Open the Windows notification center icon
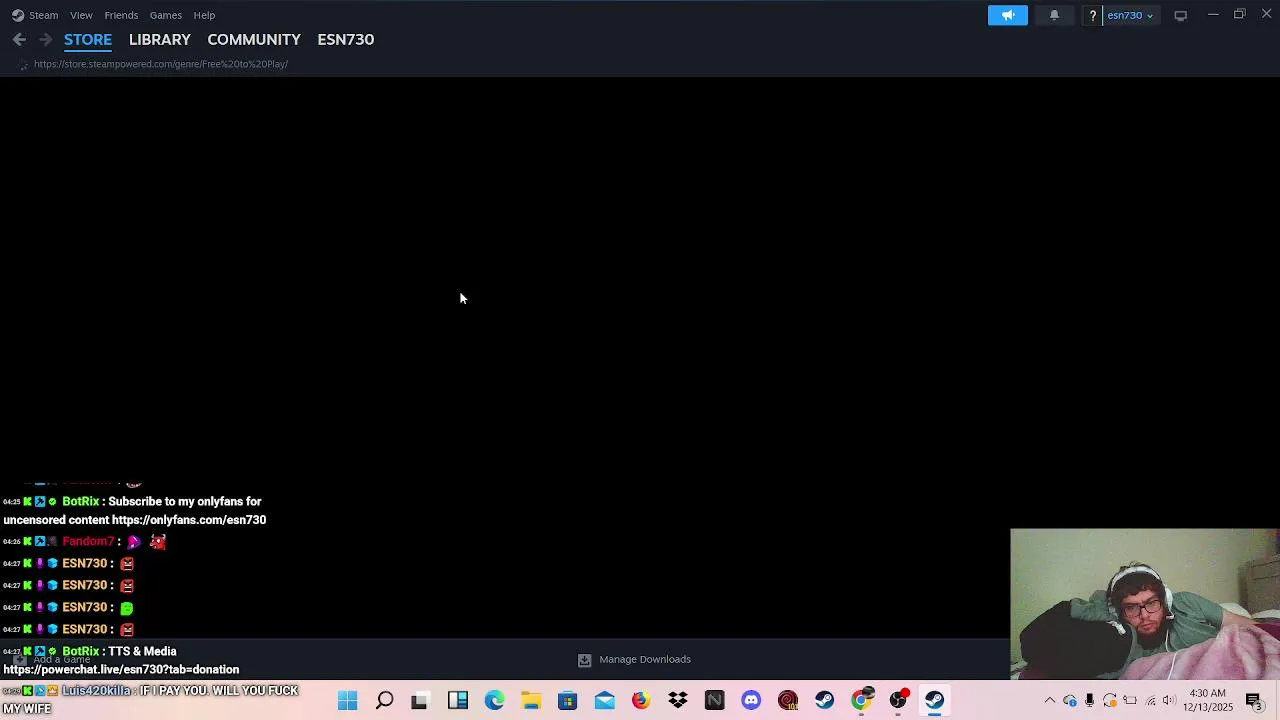 (1253, 701)
